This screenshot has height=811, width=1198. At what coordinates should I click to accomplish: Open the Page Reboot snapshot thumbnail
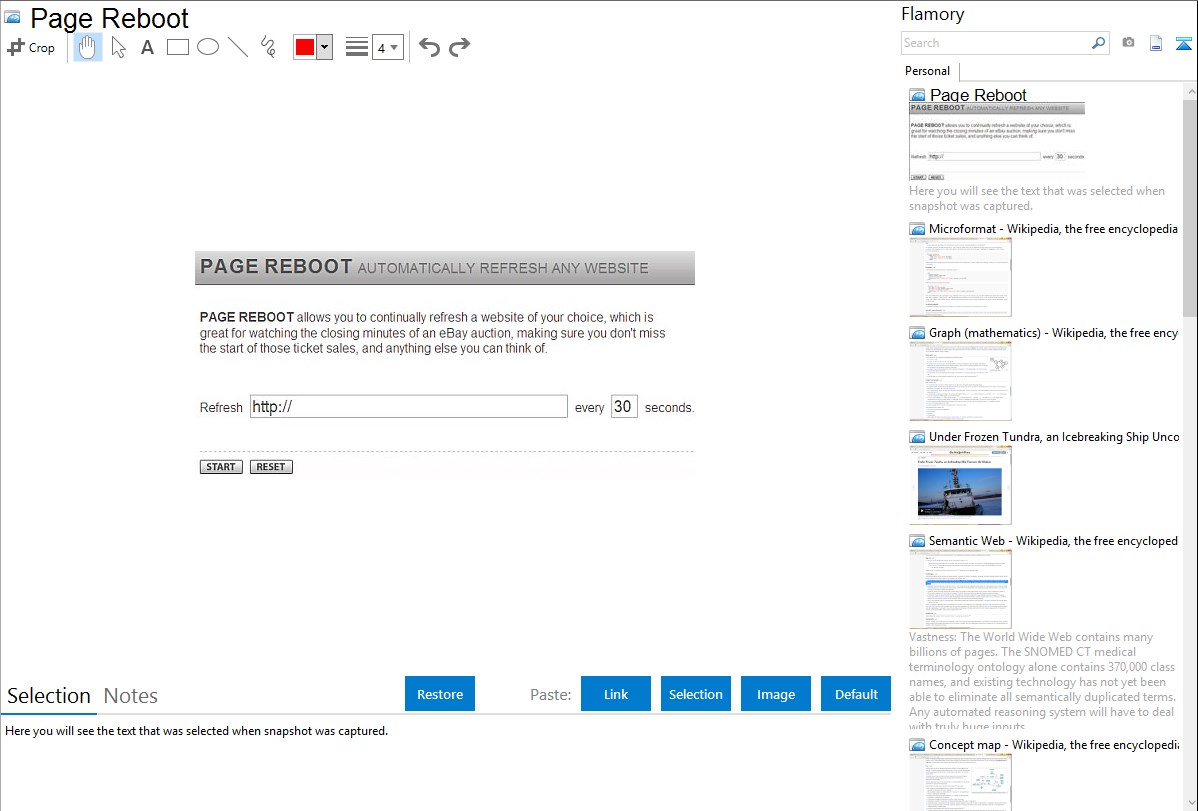(996, 141)
